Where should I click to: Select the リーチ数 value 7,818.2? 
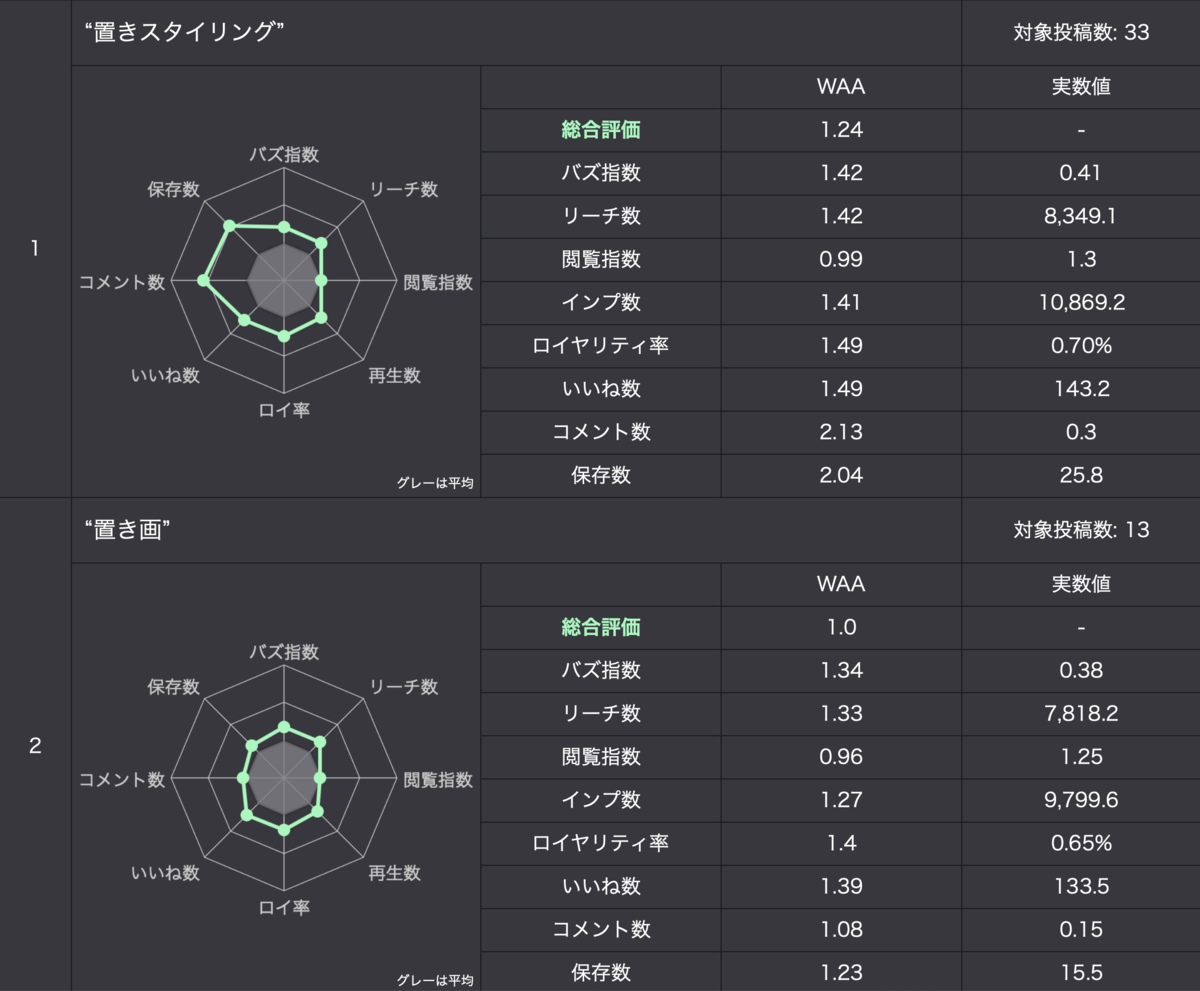tap(1081, 713)
